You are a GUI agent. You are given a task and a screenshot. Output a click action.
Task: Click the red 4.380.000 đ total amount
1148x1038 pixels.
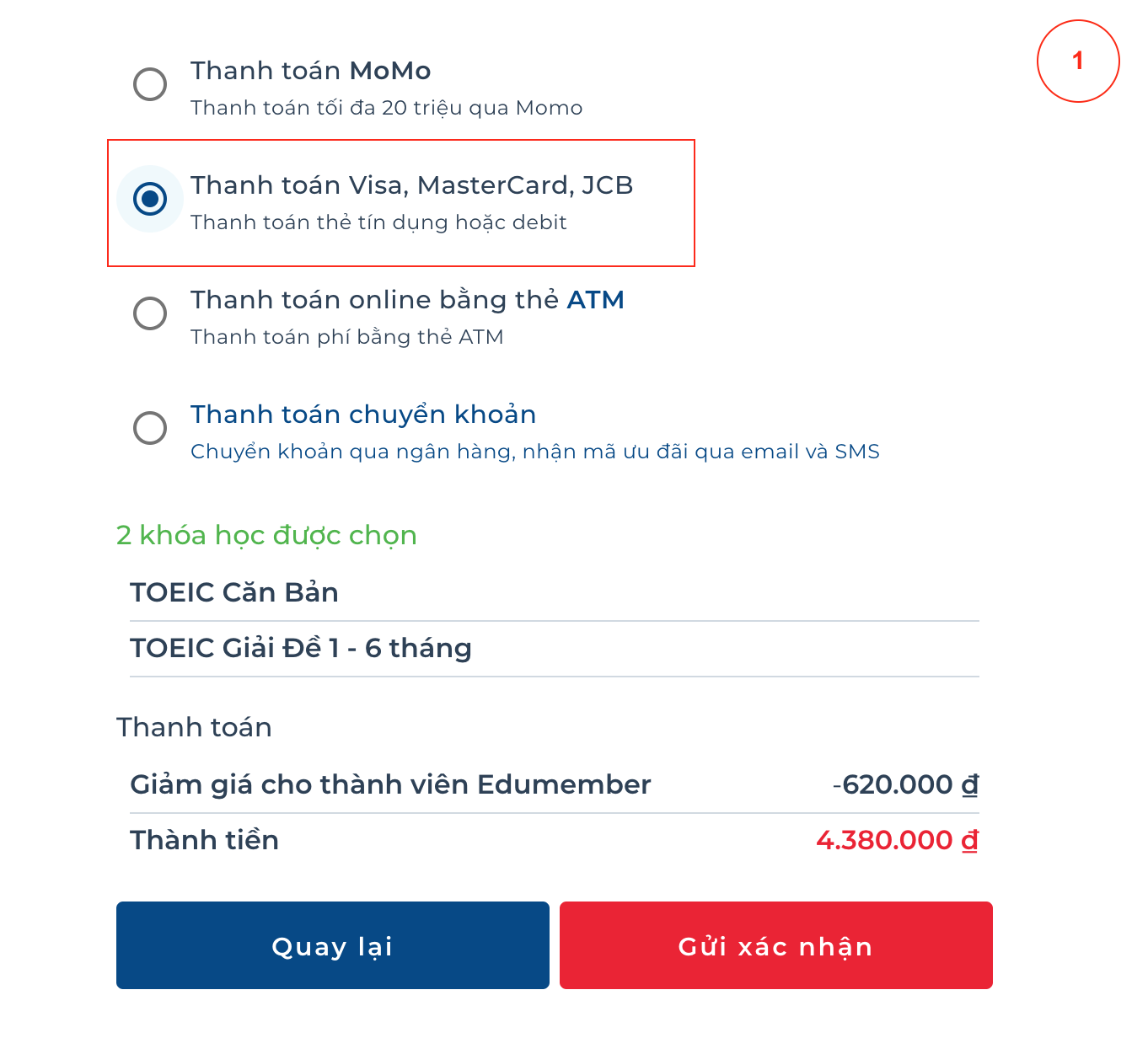(x=897, y=840)
